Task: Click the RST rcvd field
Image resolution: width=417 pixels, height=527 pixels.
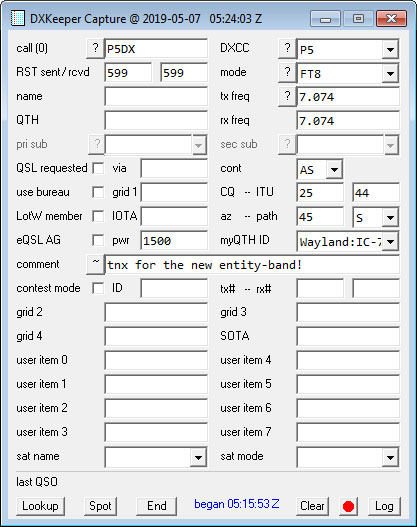Action: pyautogui.click(x=184, y=73)
